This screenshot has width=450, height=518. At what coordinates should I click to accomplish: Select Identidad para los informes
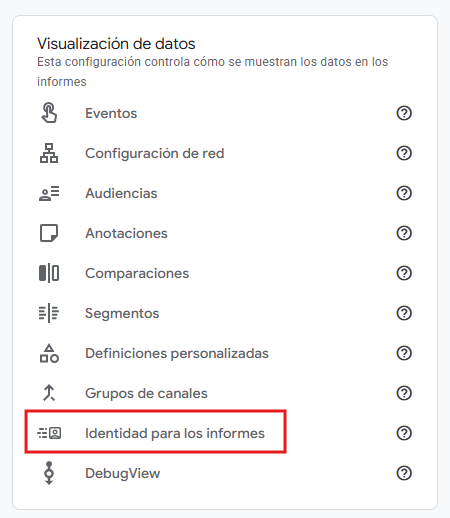coord(175,433)
